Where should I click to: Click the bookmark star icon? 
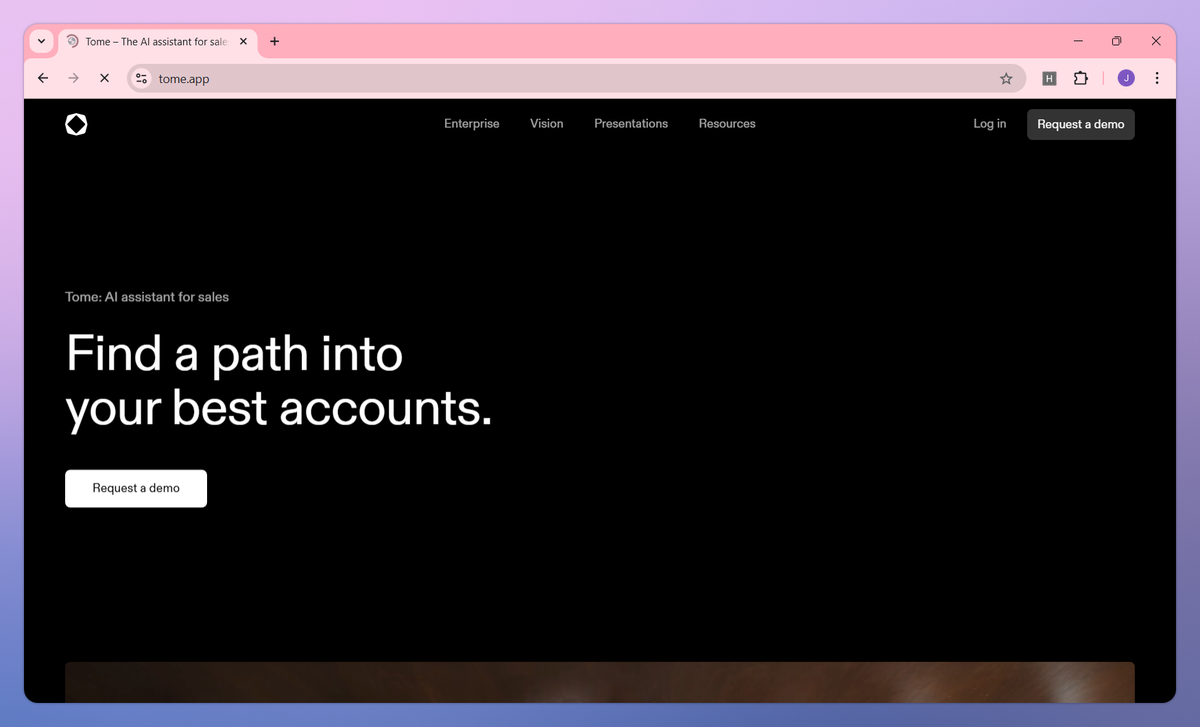tap(1006, 78)
